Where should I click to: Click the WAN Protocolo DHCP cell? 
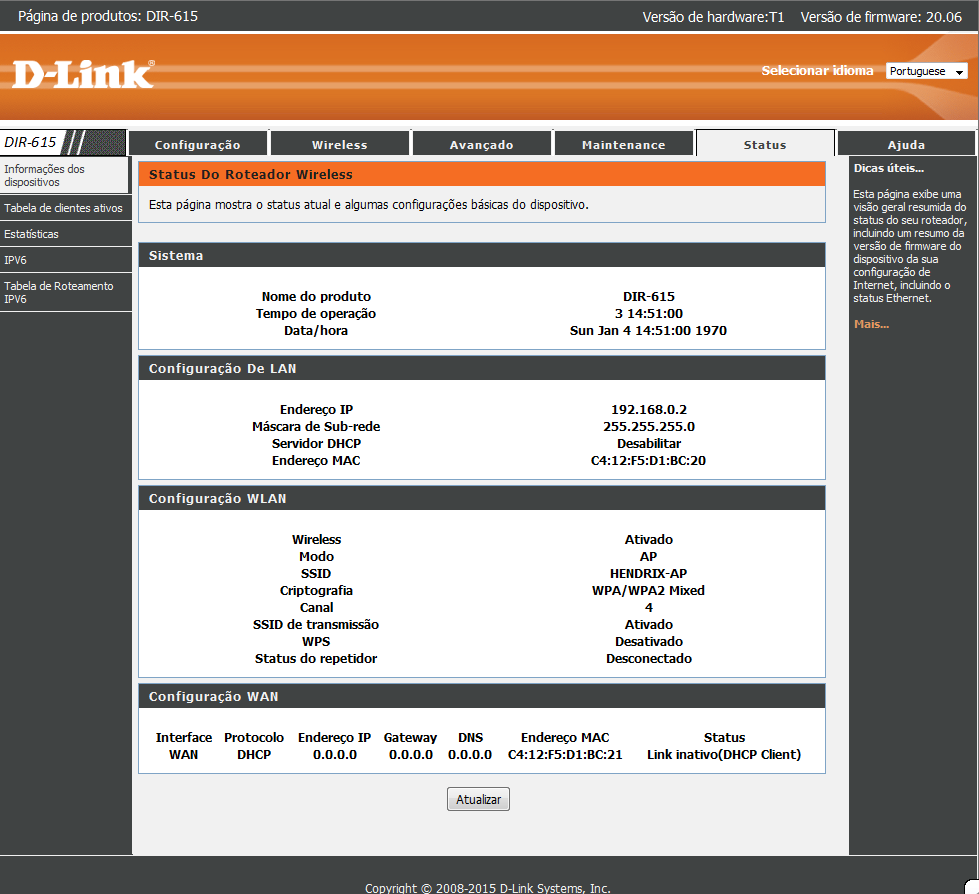tap(254, 755)
